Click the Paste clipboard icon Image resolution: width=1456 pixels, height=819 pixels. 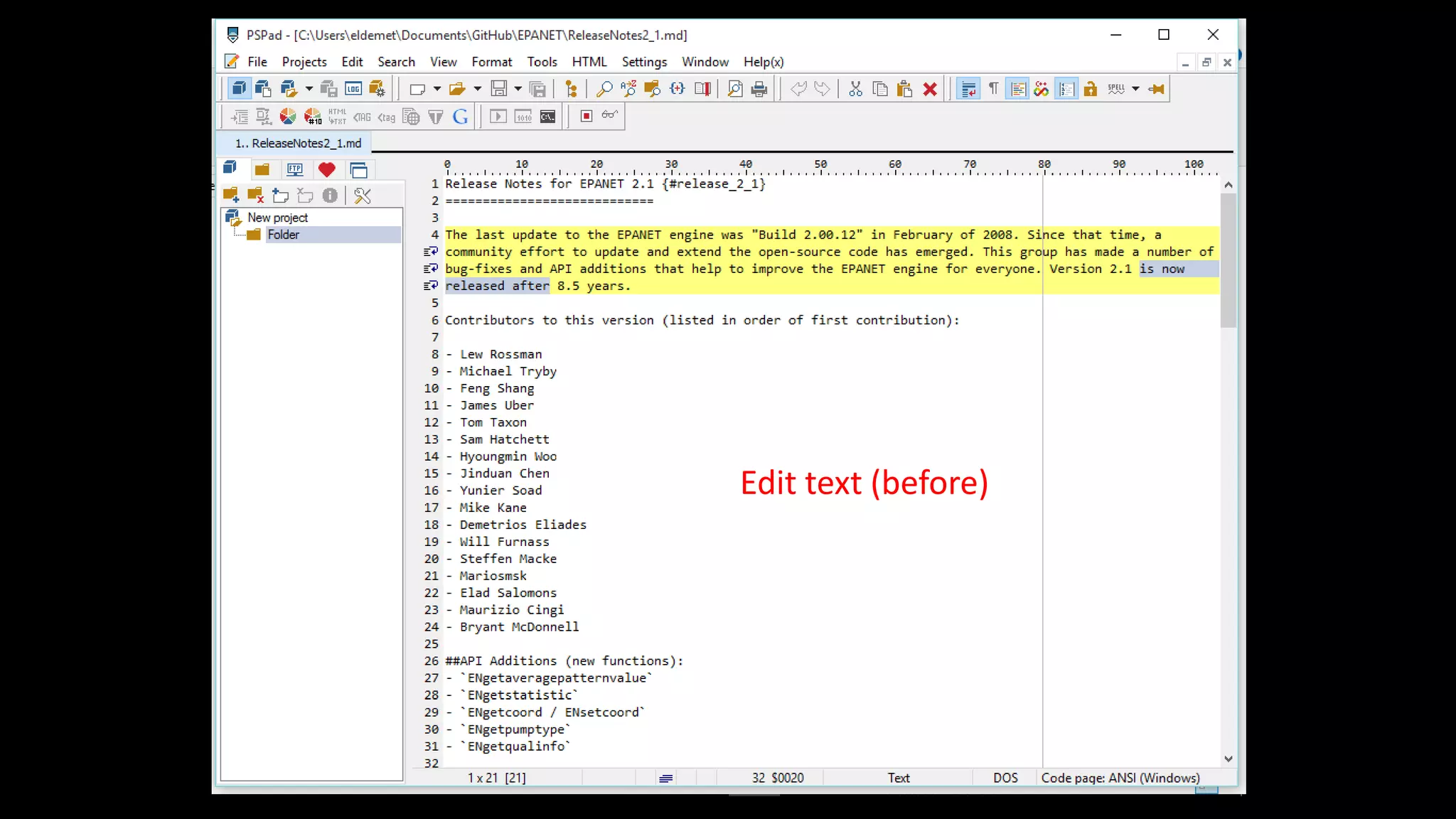coord(904,89)
